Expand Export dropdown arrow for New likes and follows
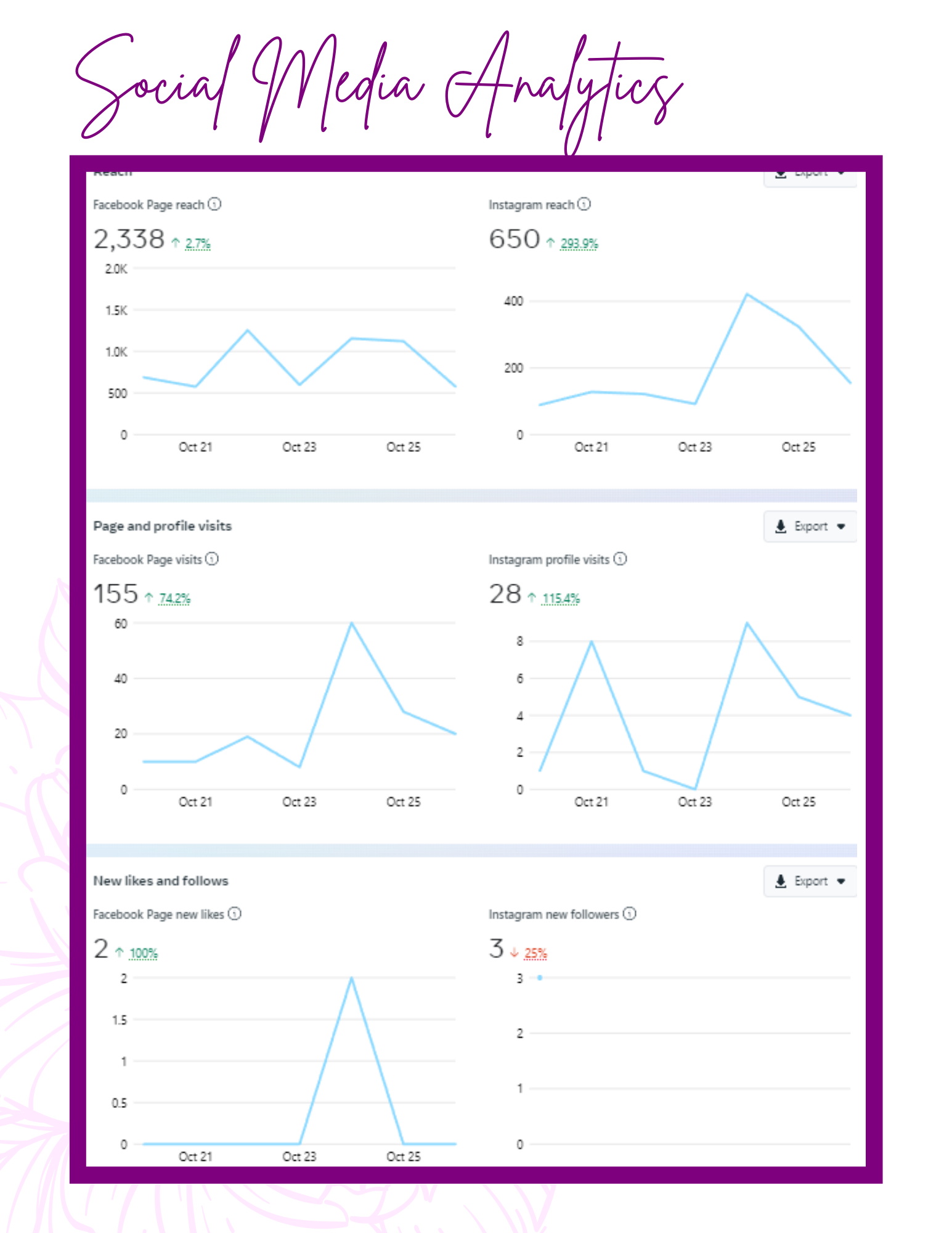 tap(841, 881)
